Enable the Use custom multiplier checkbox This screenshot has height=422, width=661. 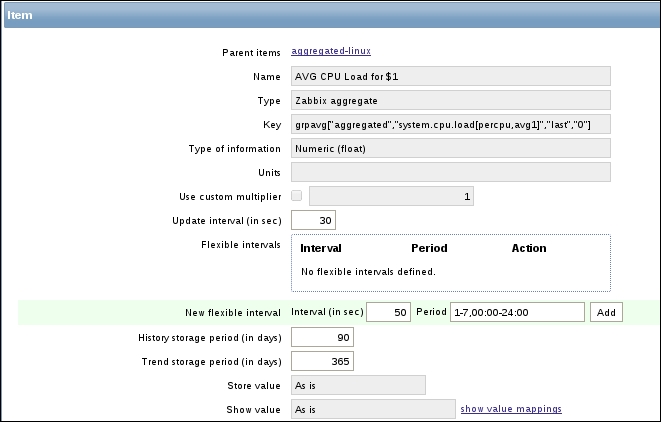[x=296, y=196]
